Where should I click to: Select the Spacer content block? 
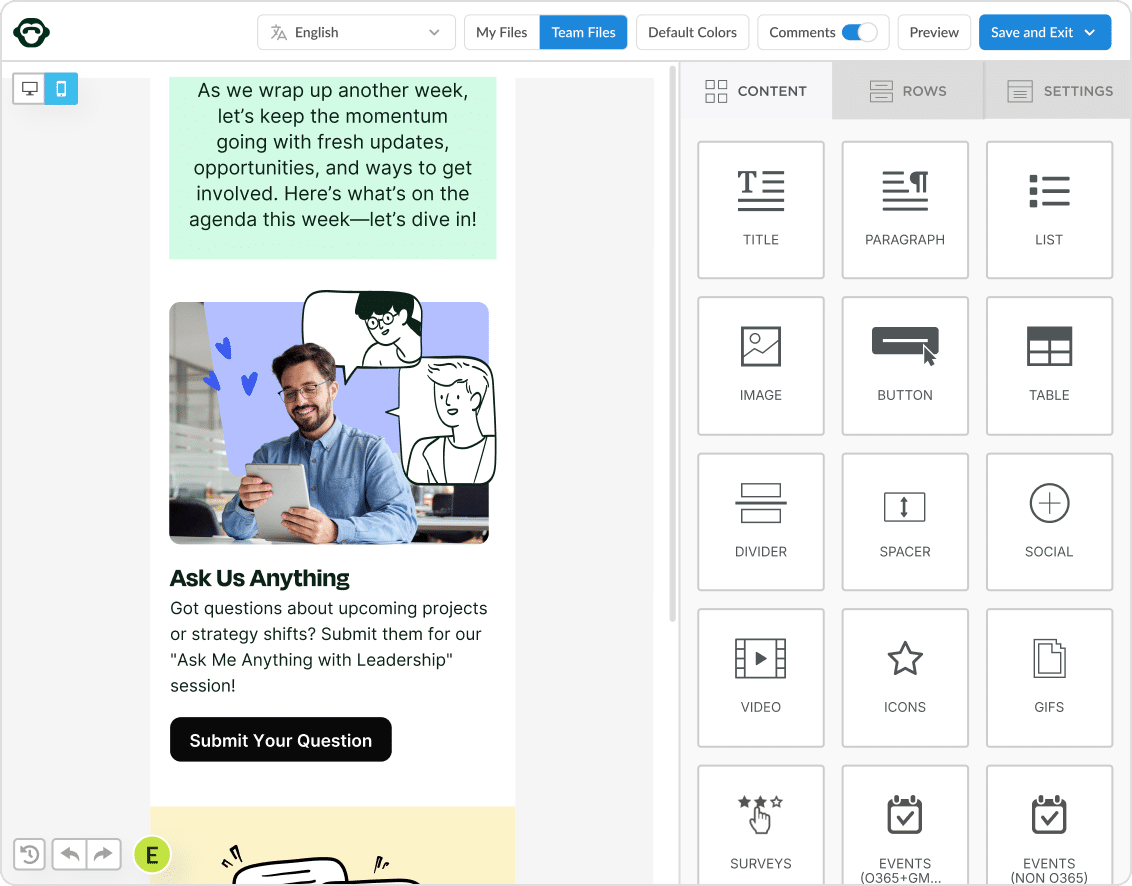coord(904,521)
